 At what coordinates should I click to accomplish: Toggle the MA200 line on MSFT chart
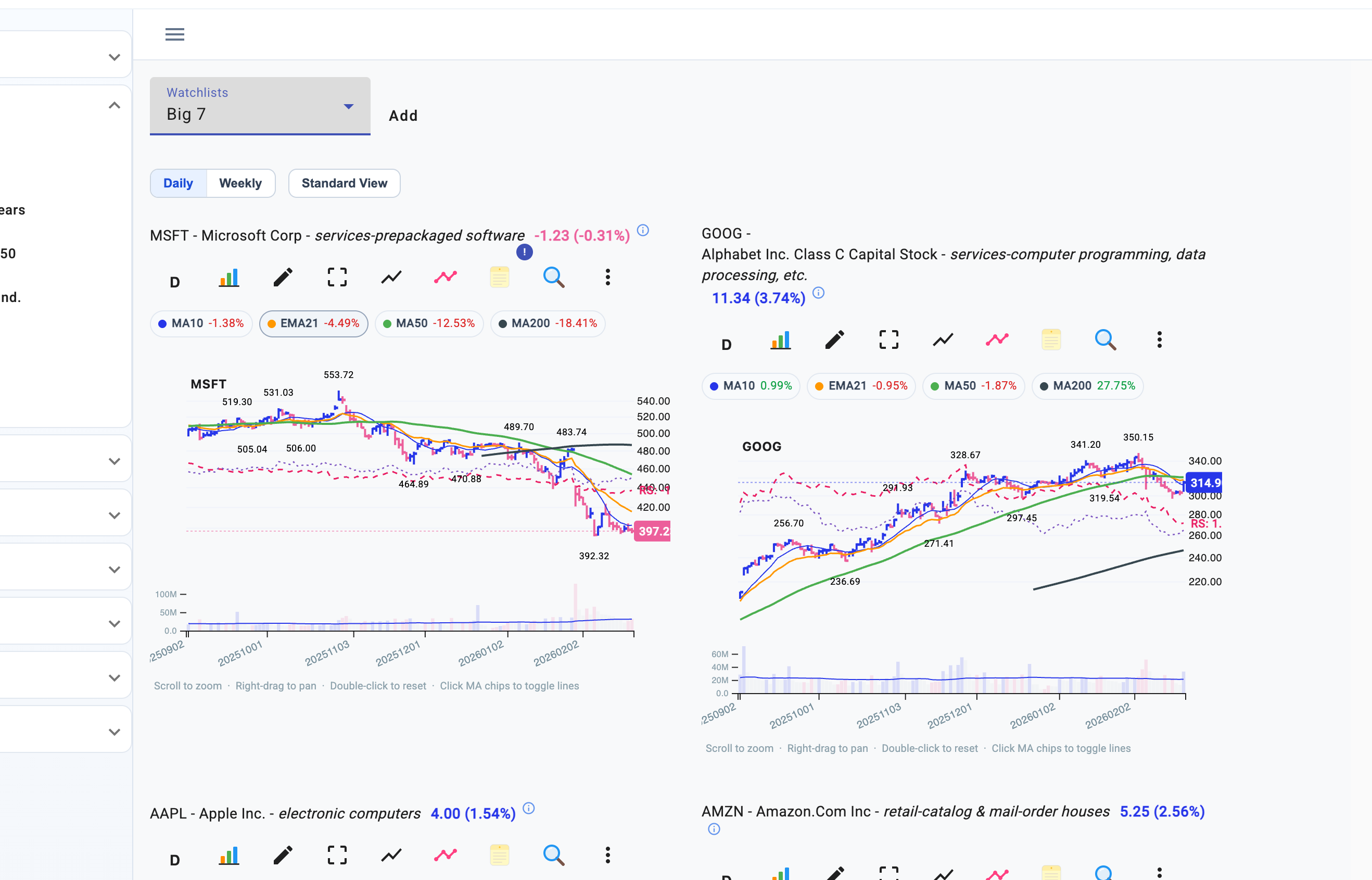click(547, 323)
